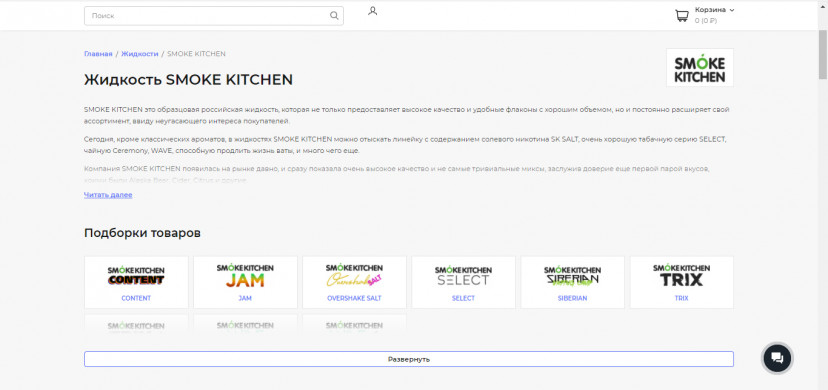Screen dimensions: 828x390
Task: Open the CONTENT collection logo
Action: click(x=136, y=275)
